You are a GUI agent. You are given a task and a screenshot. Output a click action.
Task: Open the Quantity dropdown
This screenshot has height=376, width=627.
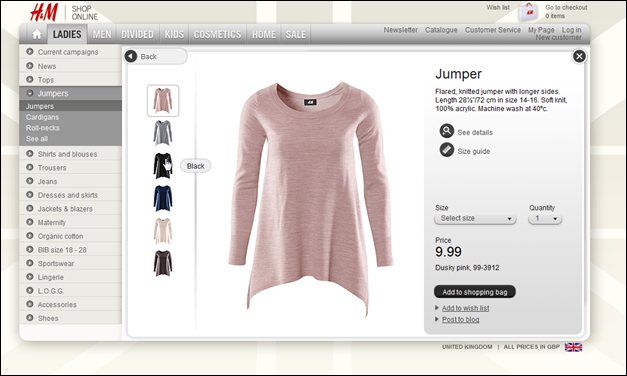pos(545,218)
